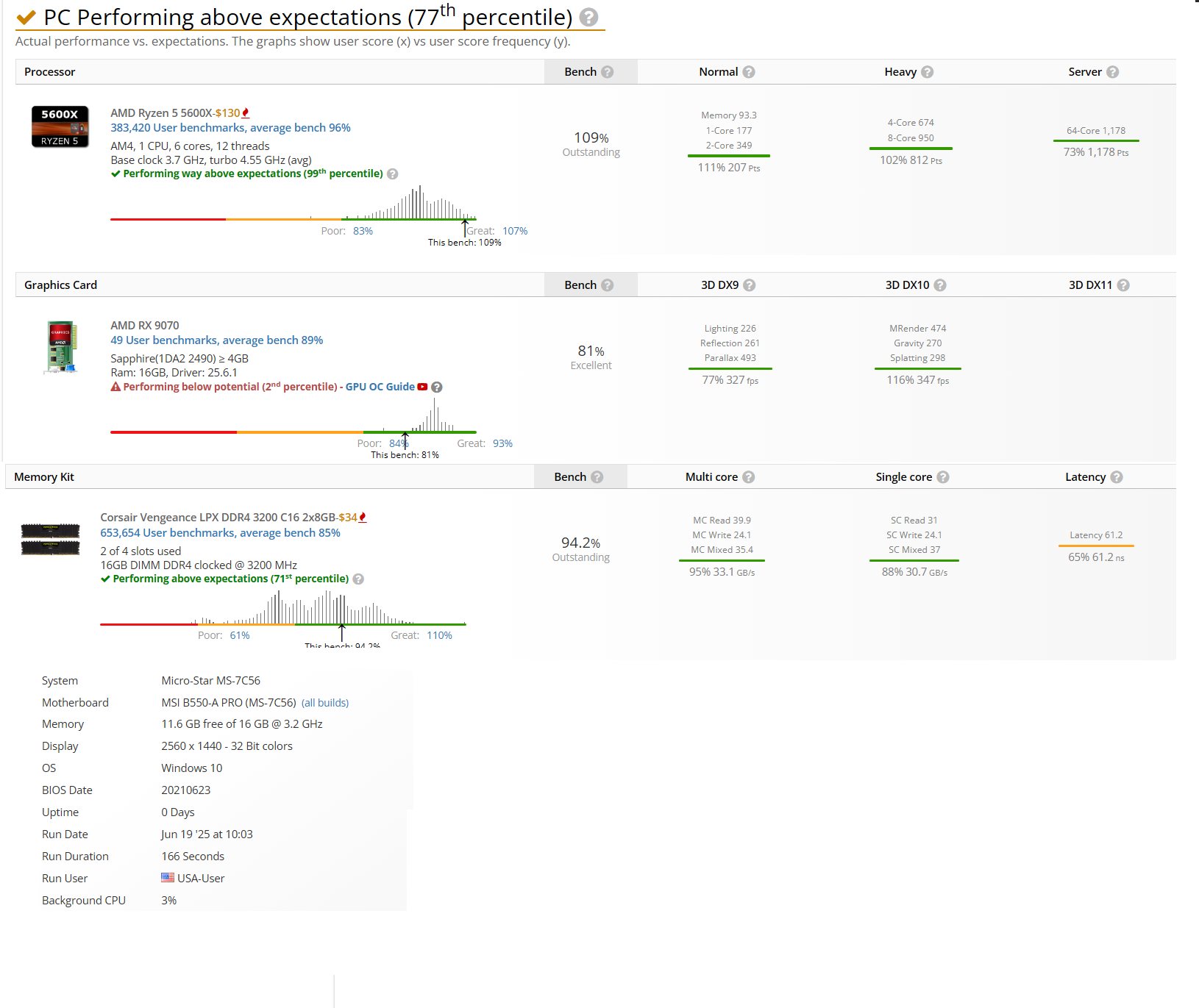Click the help icon beside 3D DX11
This screenshot has width=1199, height=1008.
coord(1123,285)
